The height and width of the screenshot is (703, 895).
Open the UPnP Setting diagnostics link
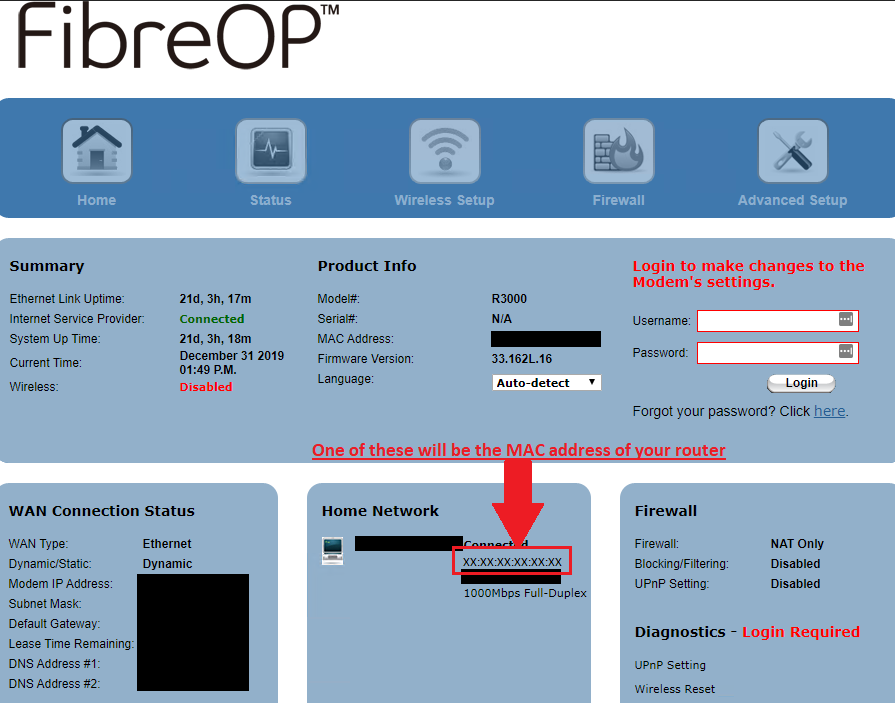670,665
